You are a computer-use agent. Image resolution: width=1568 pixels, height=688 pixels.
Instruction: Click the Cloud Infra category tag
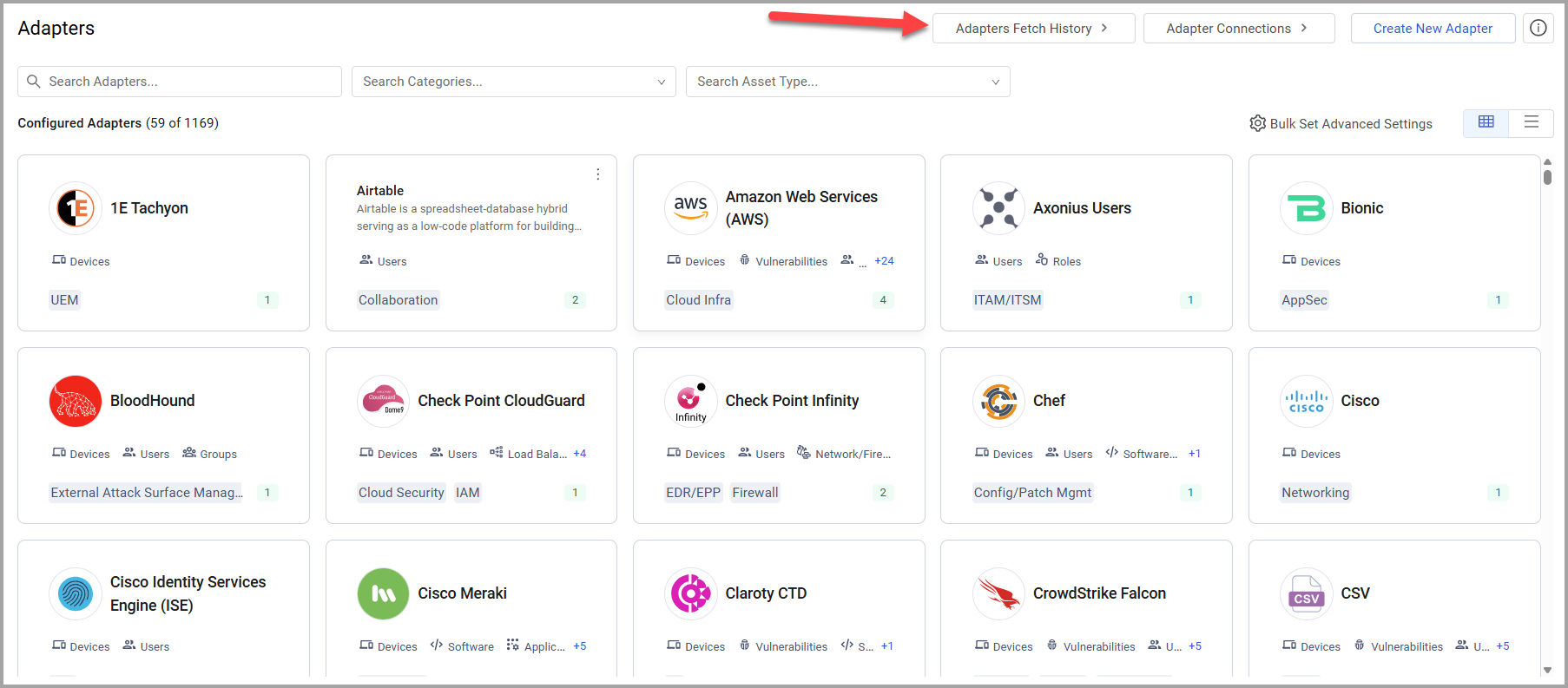(699, 300)
